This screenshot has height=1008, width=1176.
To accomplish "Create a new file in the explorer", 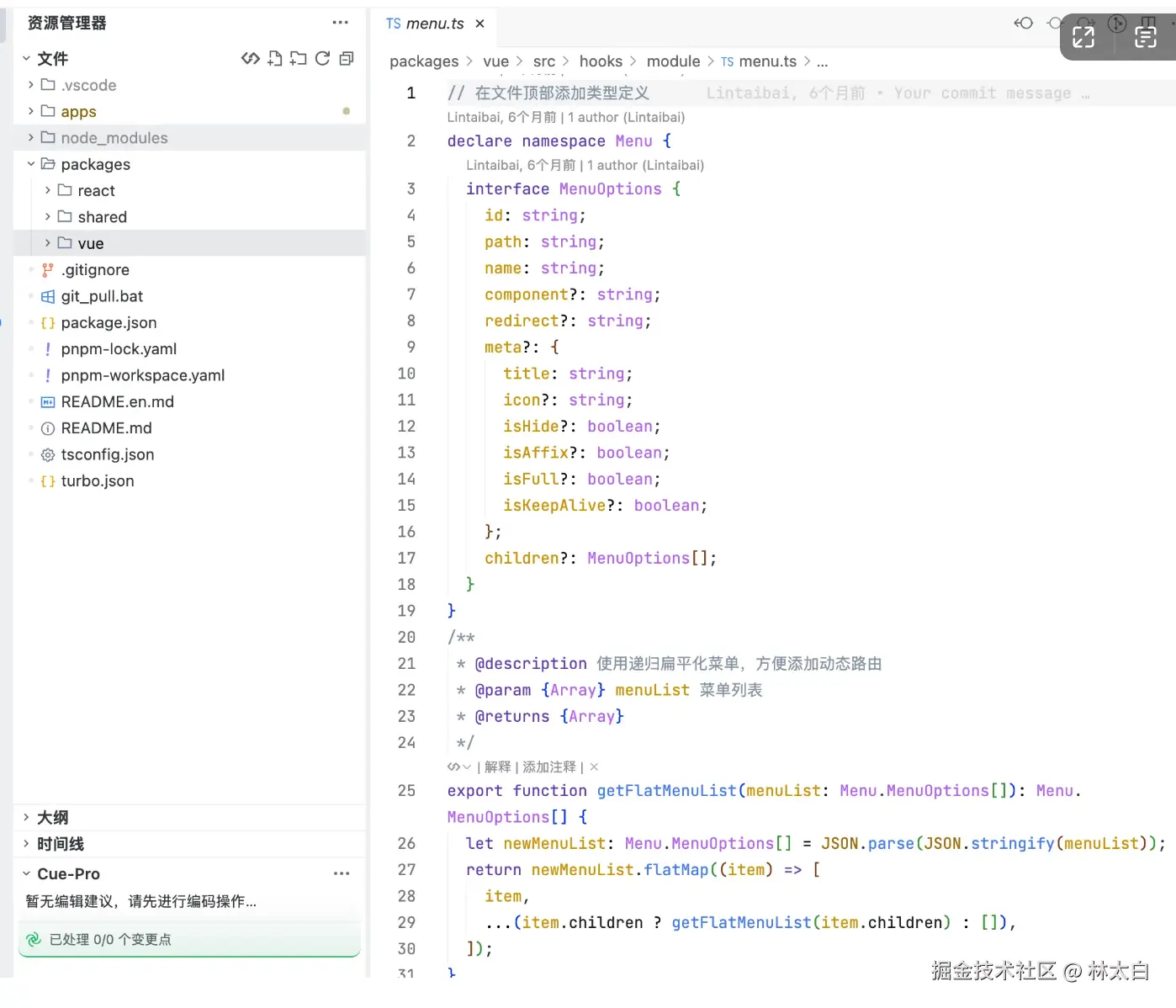I will point(274,58).
